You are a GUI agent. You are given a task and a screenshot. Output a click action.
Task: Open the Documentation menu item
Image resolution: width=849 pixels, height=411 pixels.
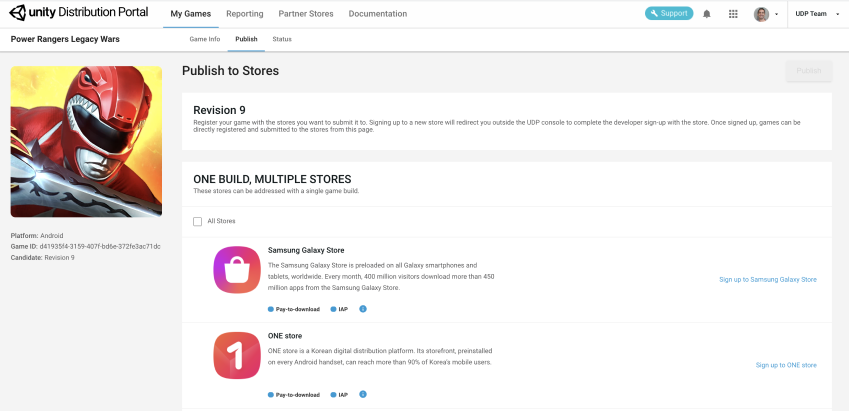click(378, 14)
